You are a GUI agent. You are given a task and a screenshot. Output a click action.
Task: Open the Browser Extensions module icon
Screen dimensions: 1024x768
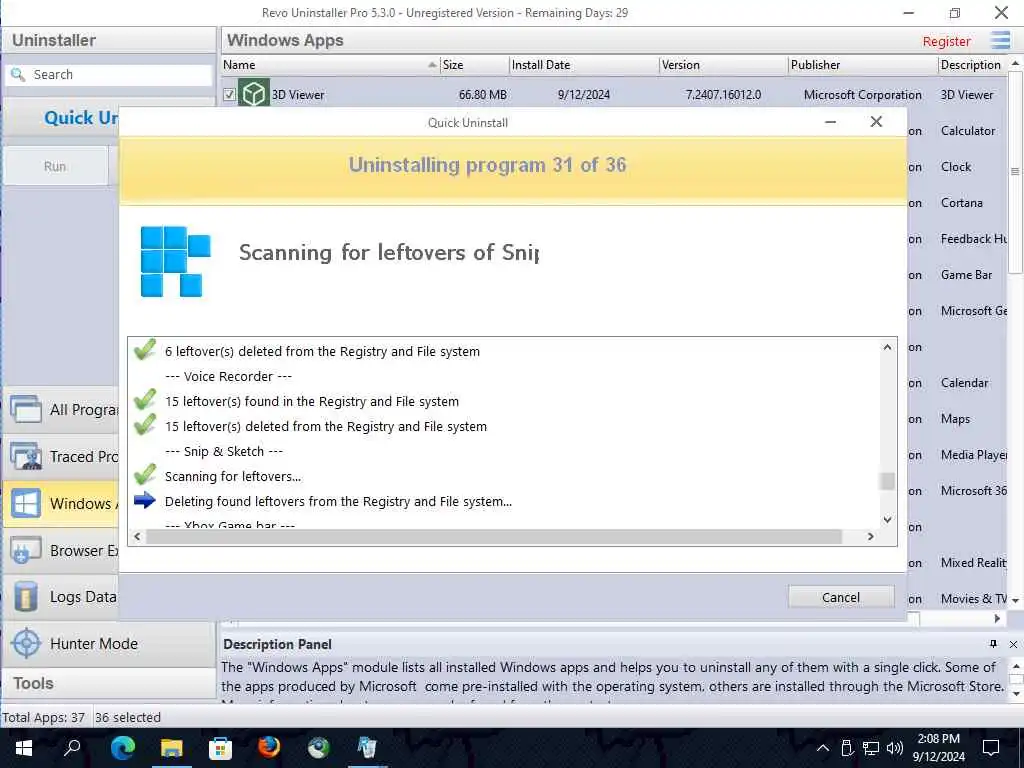[26, 551]
